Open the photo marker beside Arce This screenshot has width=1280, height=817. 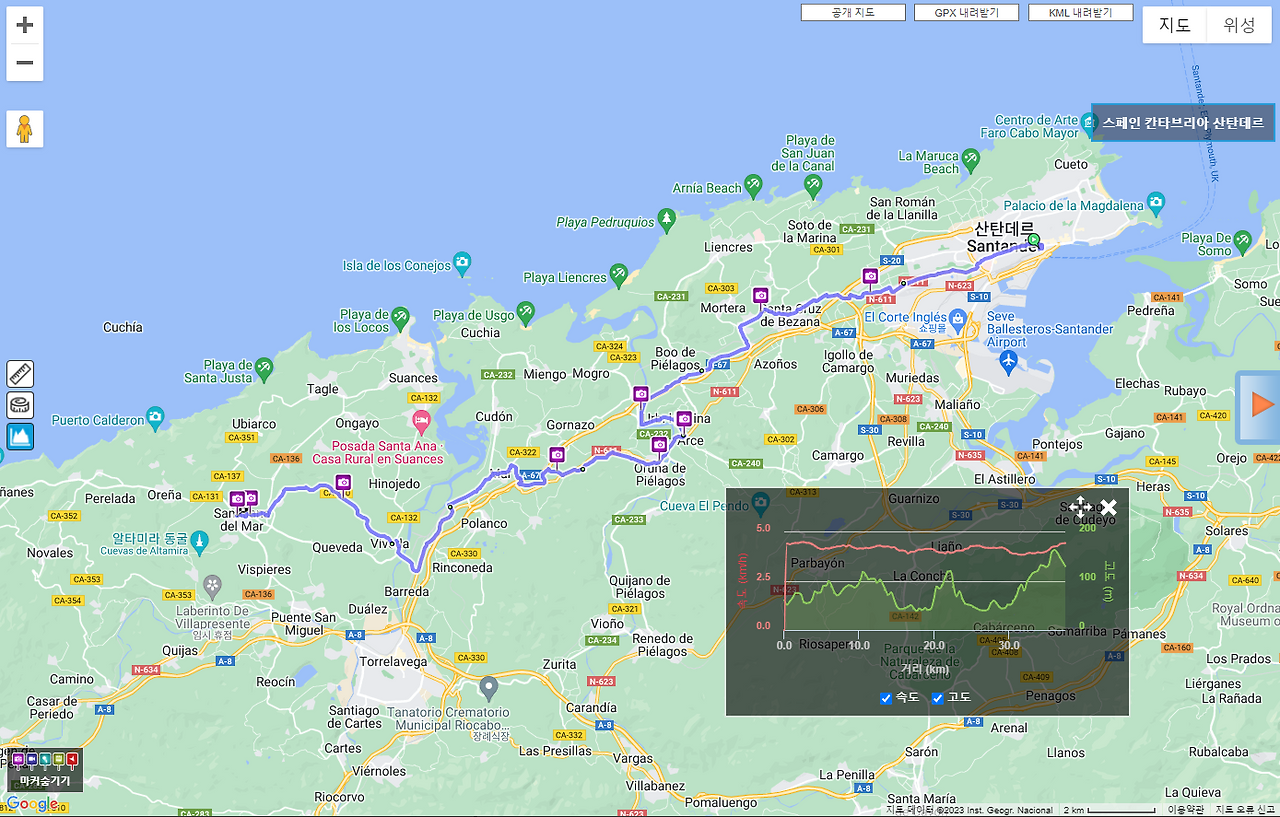tap(684, 419)
